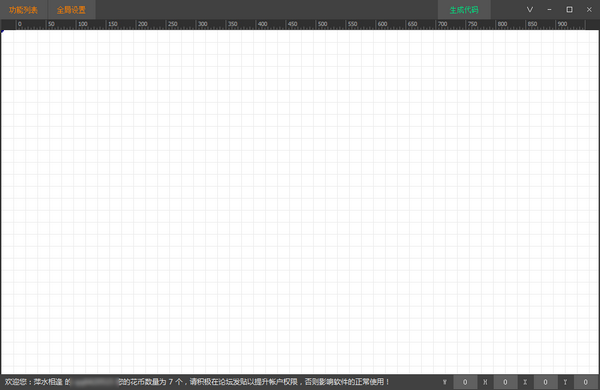Select the X value field in status bar
The height and width of the screenshot is (390, 600).
[545, 382]
